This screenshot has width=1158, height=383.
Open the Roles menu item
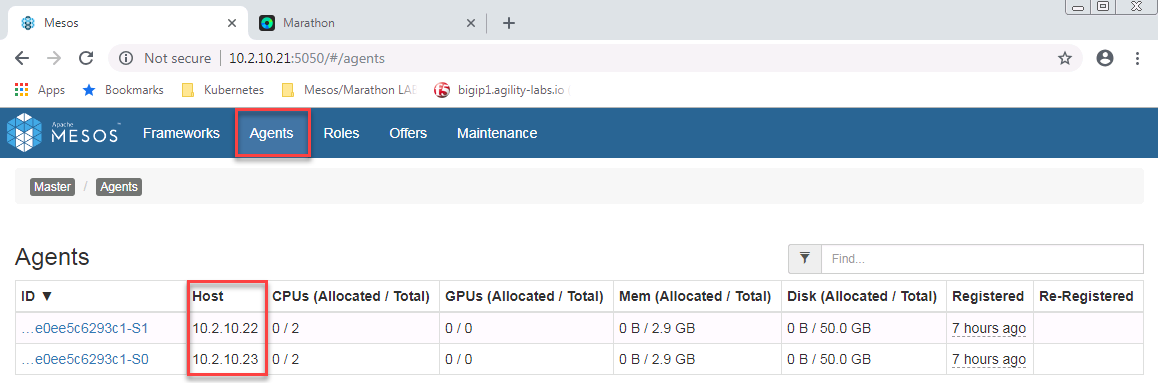(x=341, y=134)
